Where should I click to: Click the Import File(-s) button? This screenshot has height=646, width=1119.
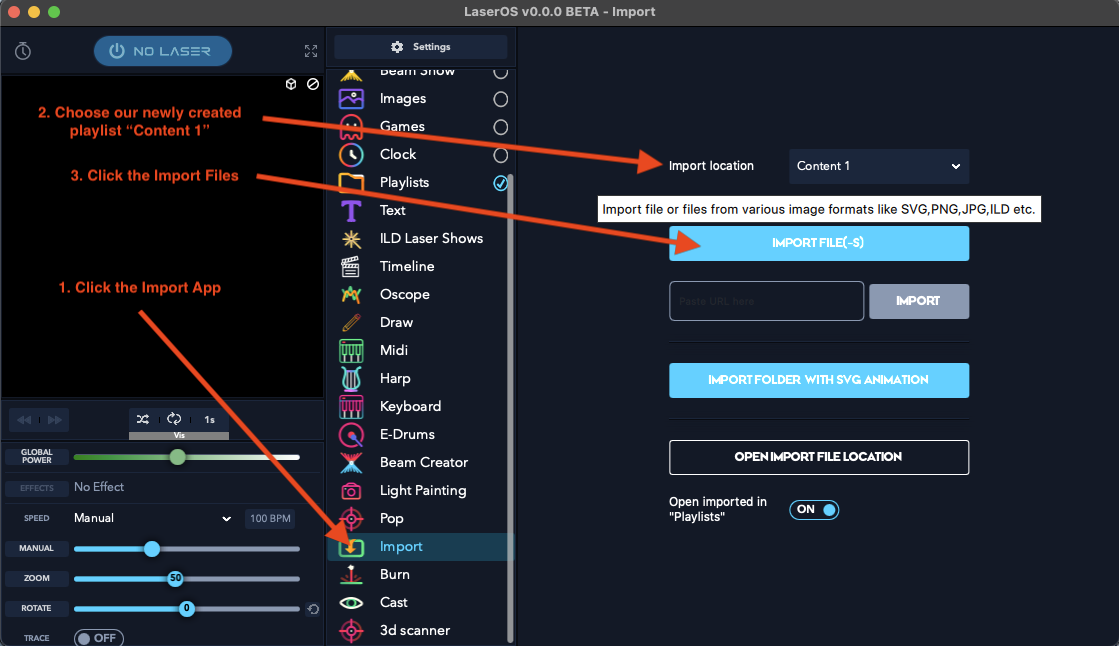click(x=818, y=243)
